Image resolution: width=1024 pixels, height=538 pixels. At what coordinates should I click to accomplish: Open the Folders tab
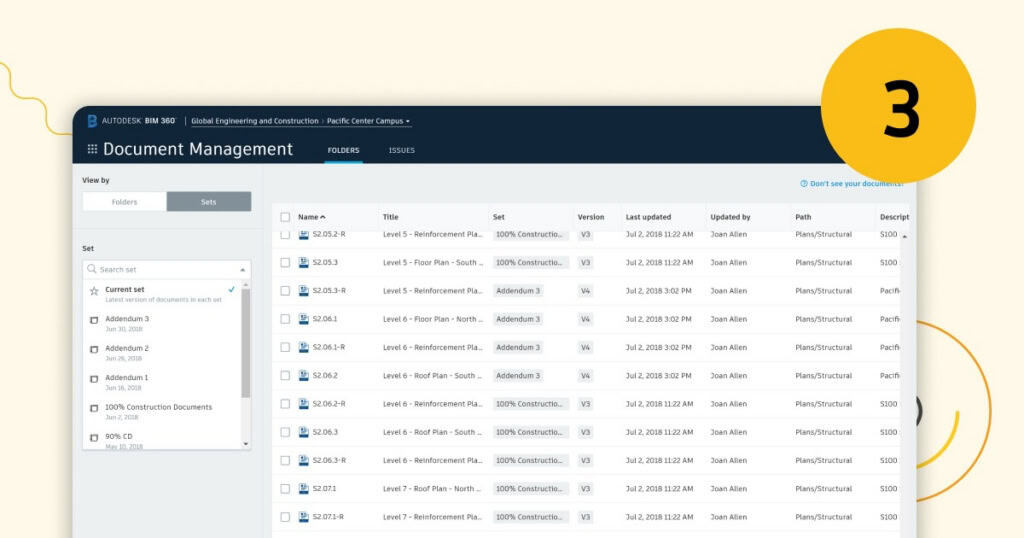[x=343, y=151]
